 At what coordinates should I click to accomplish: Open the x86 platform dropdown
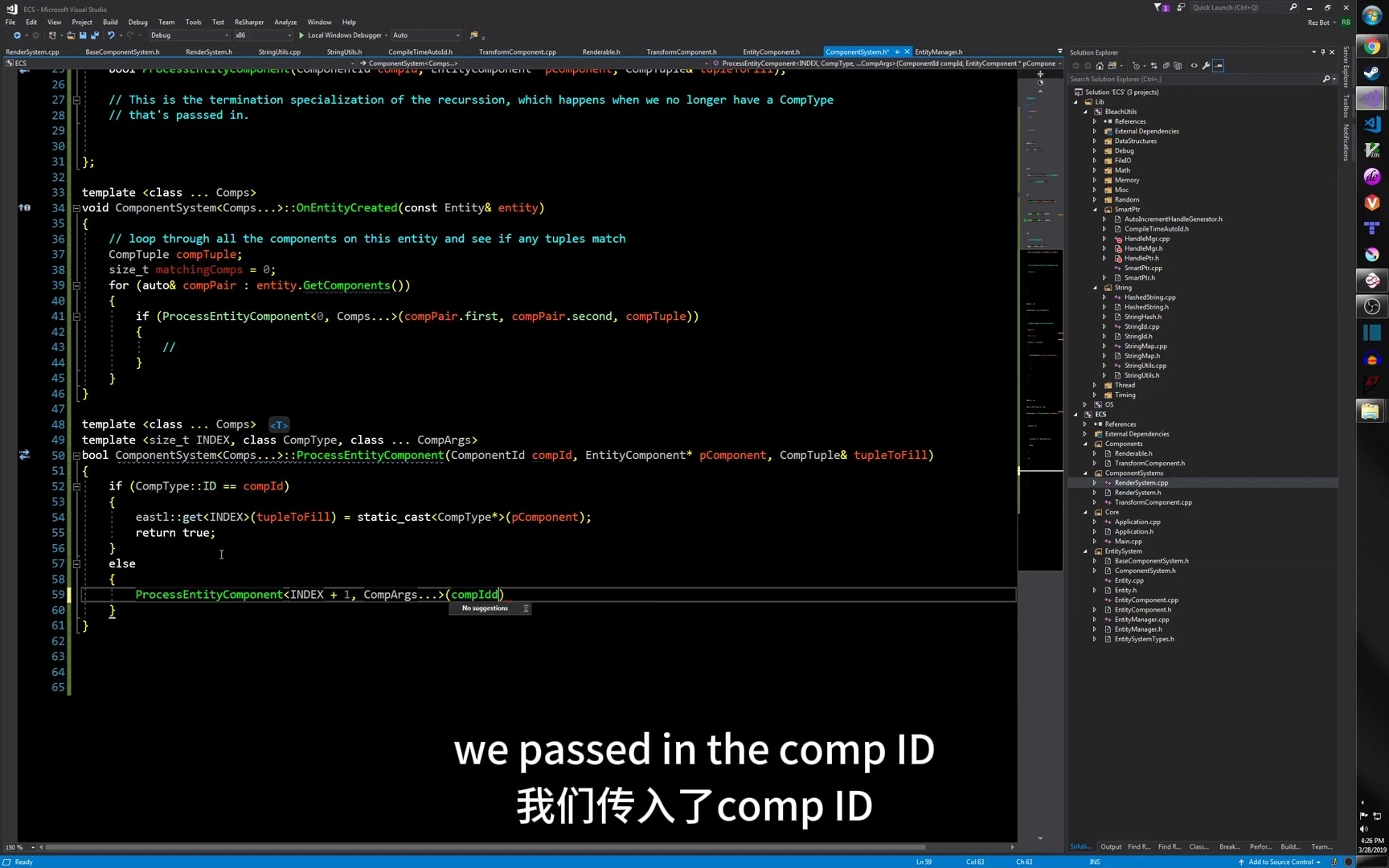coord(263,35)
